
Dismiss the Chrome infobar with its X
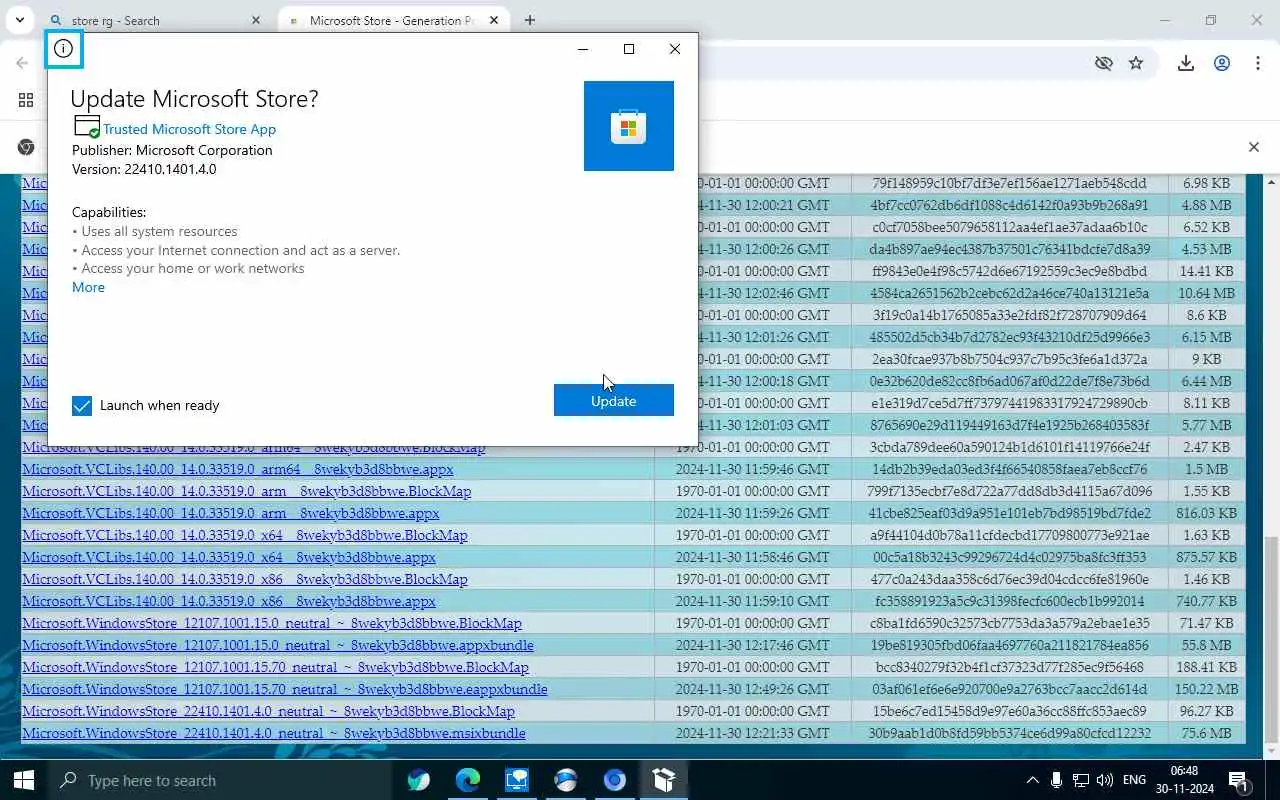1254,147
